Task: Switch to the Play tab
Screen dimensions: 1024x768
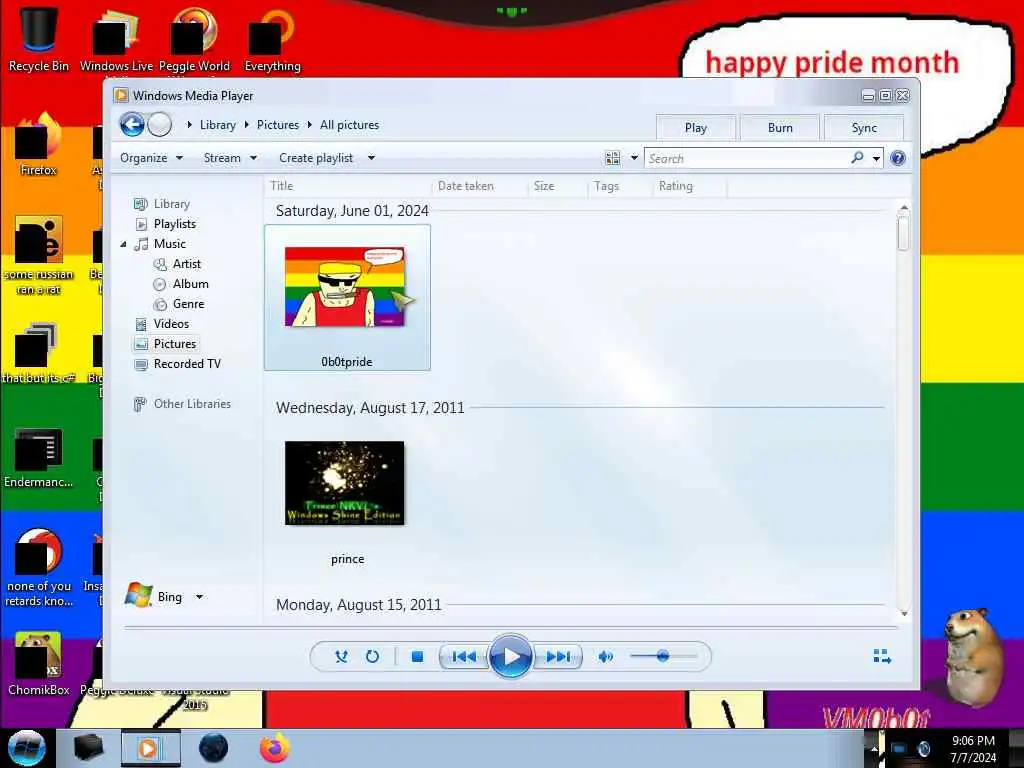Action: click(696, 128)
